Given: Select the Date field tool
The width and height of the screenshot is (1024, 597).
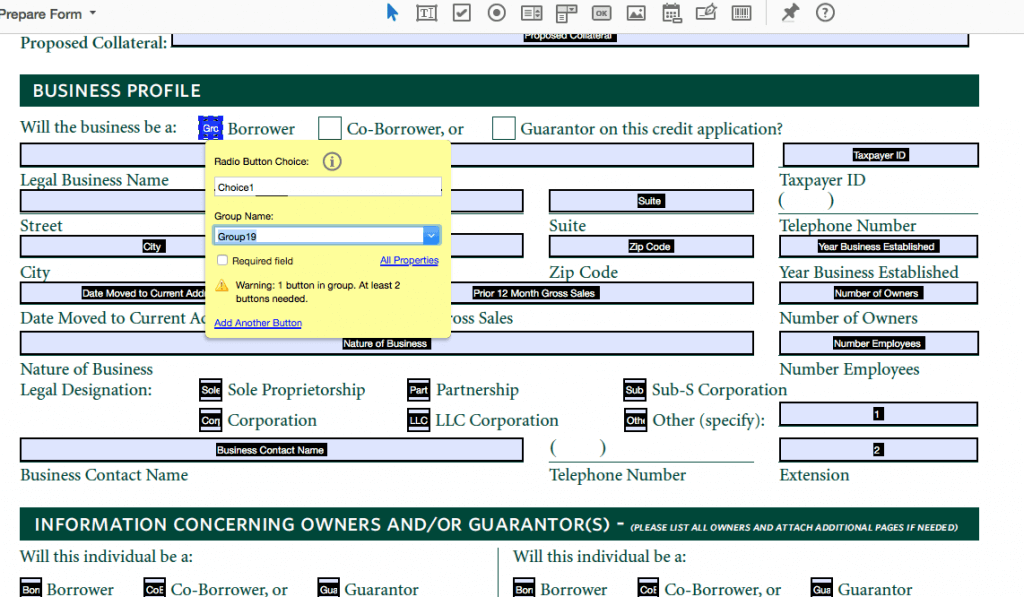Looking at the screenshot, I should pos(670,13).
